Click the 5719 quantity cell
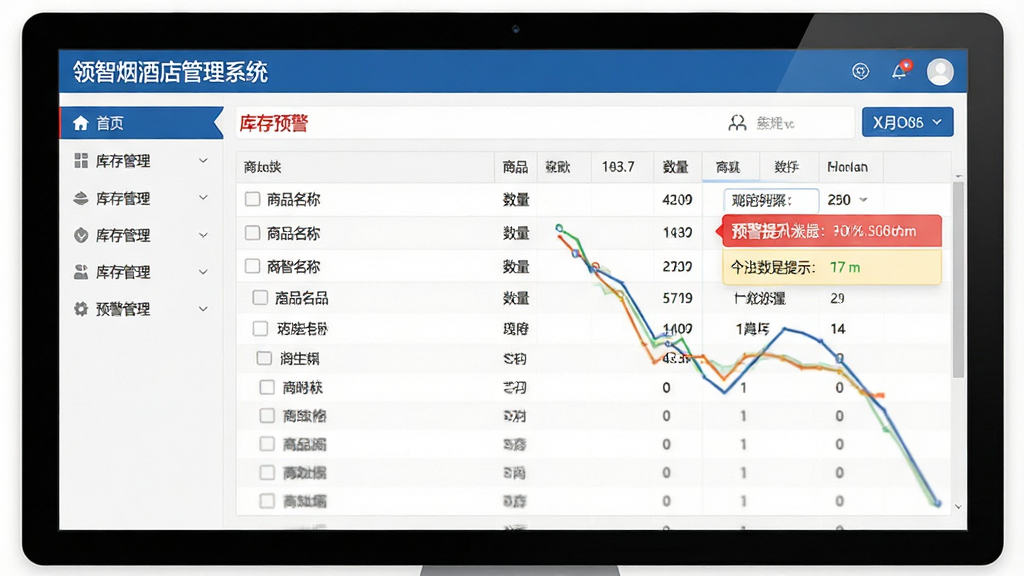1024x576 pixels. [677, 298]
